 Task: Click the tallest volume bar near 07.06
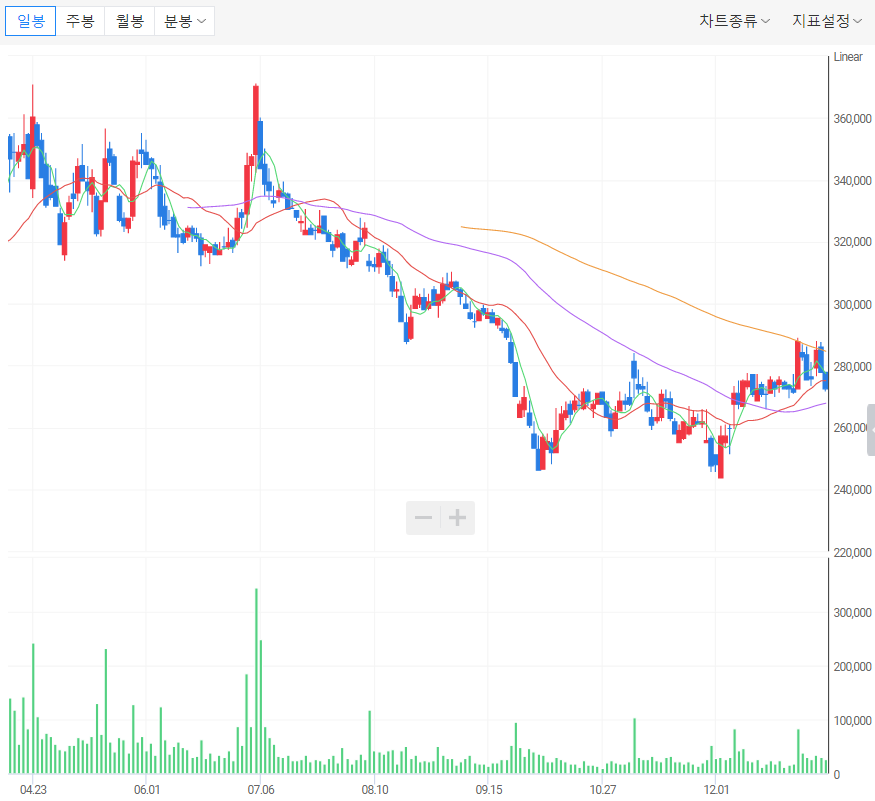[256, 681]
